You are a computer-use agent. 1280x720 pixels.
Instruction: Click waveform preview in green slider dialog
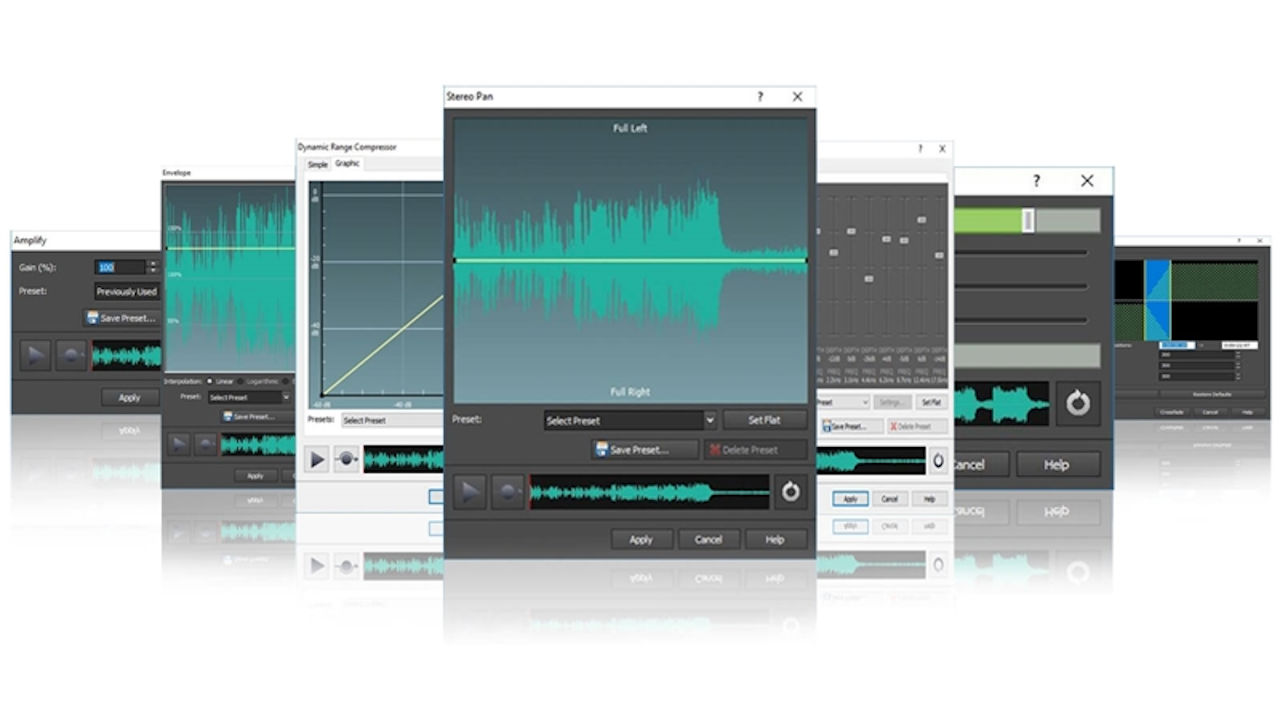(1001, 403)
